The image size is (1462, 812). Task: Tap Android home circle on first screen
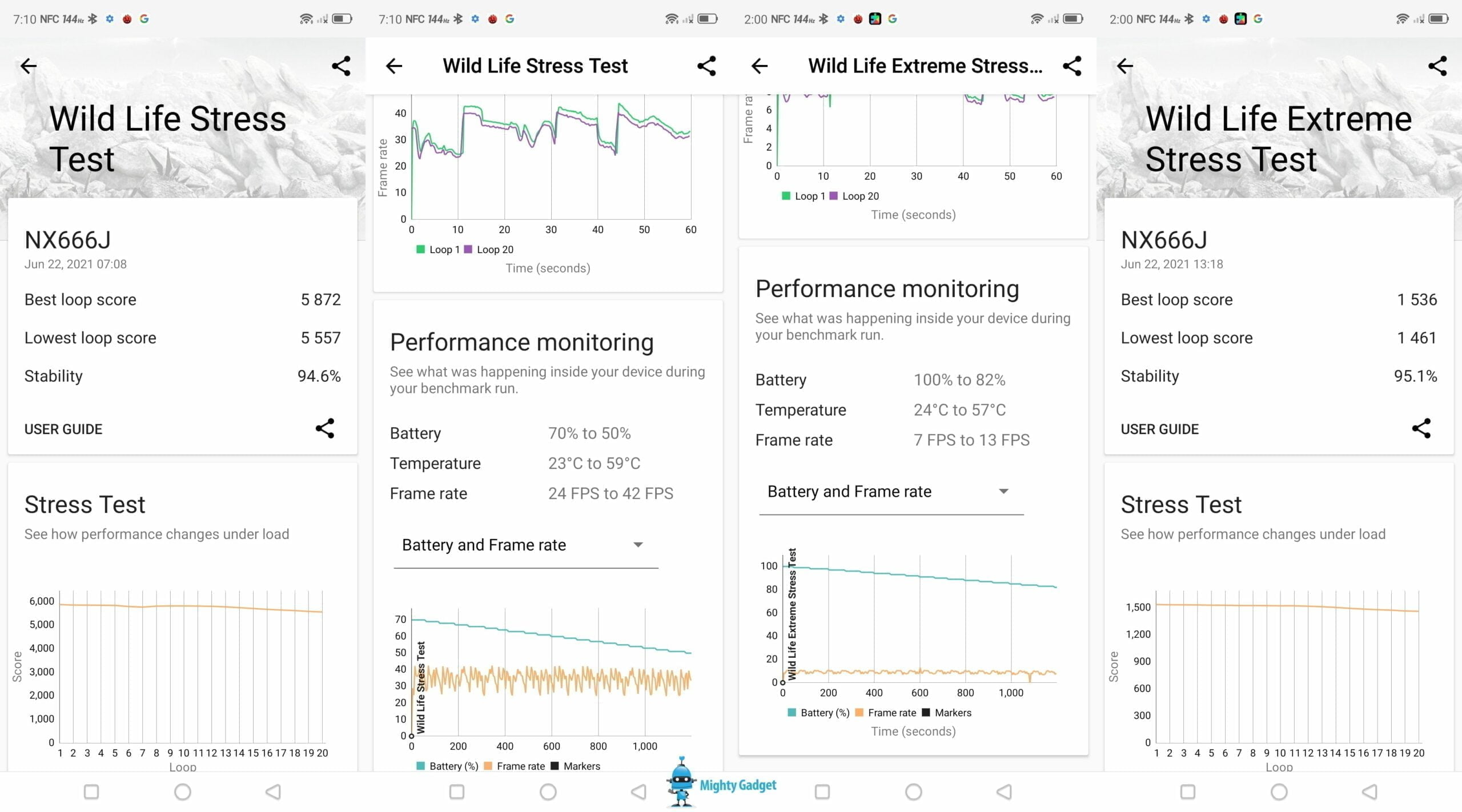pos(183,792)
